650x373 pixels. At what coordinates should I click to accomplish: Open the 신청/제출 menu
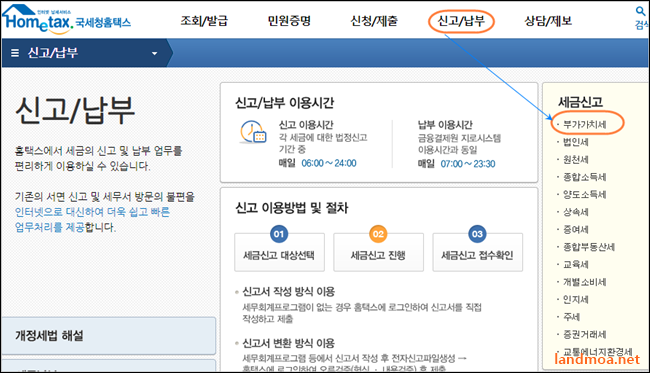click(x=374, y=21)
